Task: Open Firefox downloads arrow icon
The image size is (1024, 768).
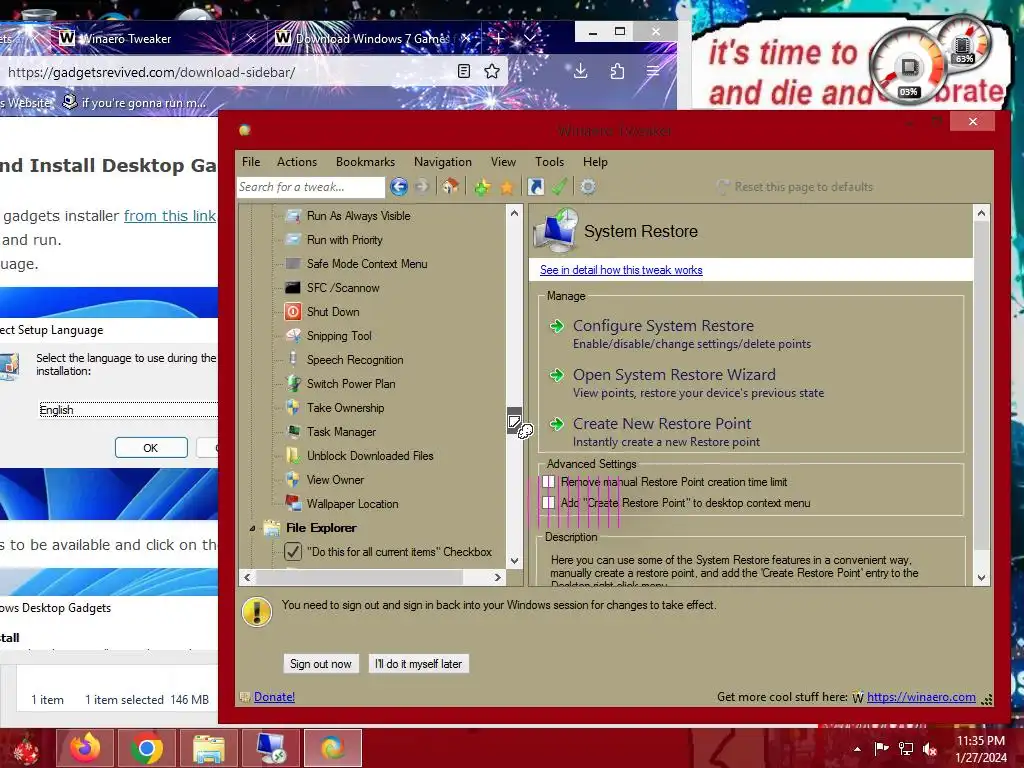Action: (x=580, y=71)
